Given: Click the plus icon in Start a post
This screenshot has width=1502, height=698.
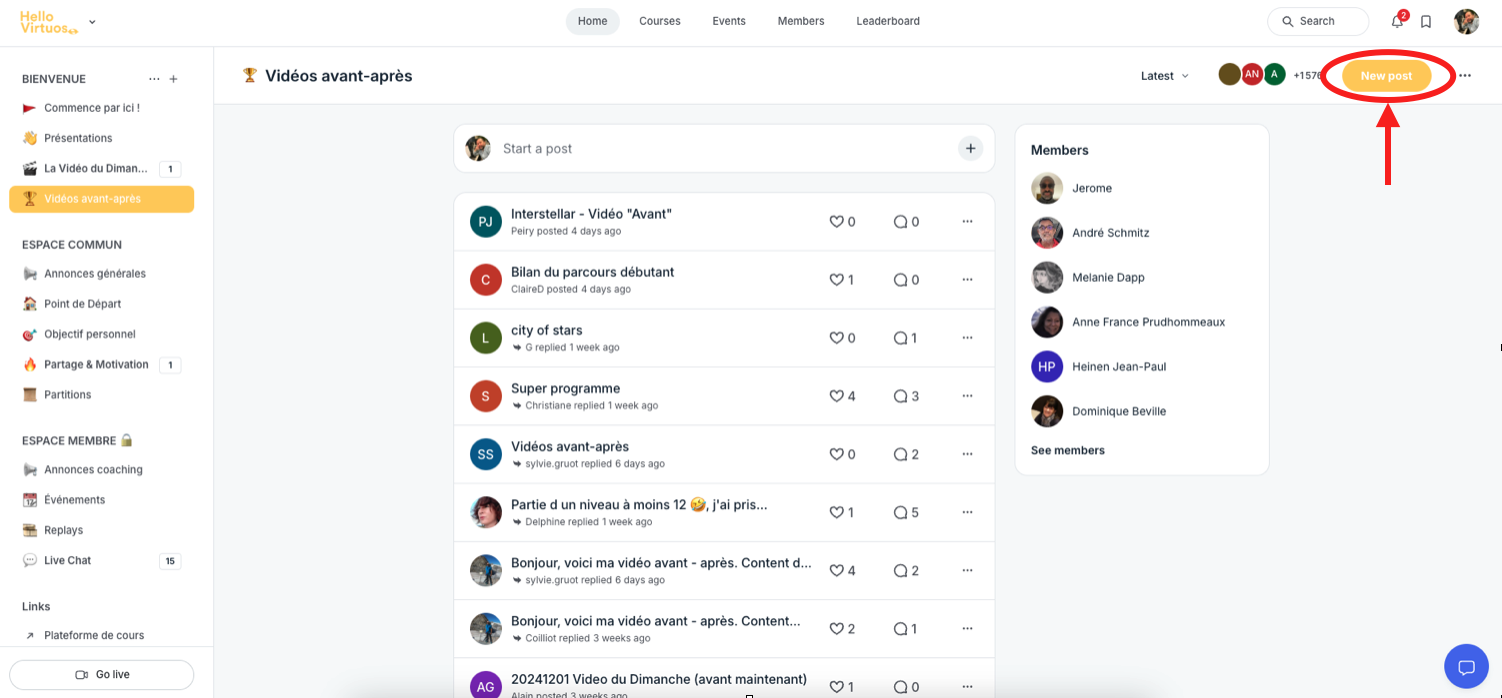Looking at the screenshot, I should (970, 148).
